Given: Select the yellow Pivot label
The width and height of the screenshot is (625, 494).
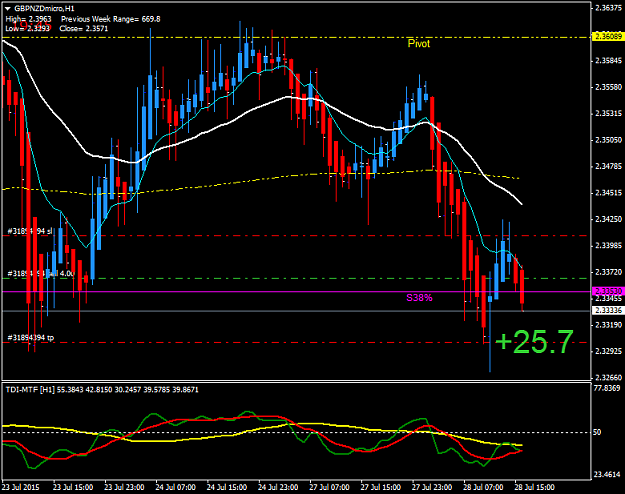Looking at the screenshot, I should click(x=419, y=43).
